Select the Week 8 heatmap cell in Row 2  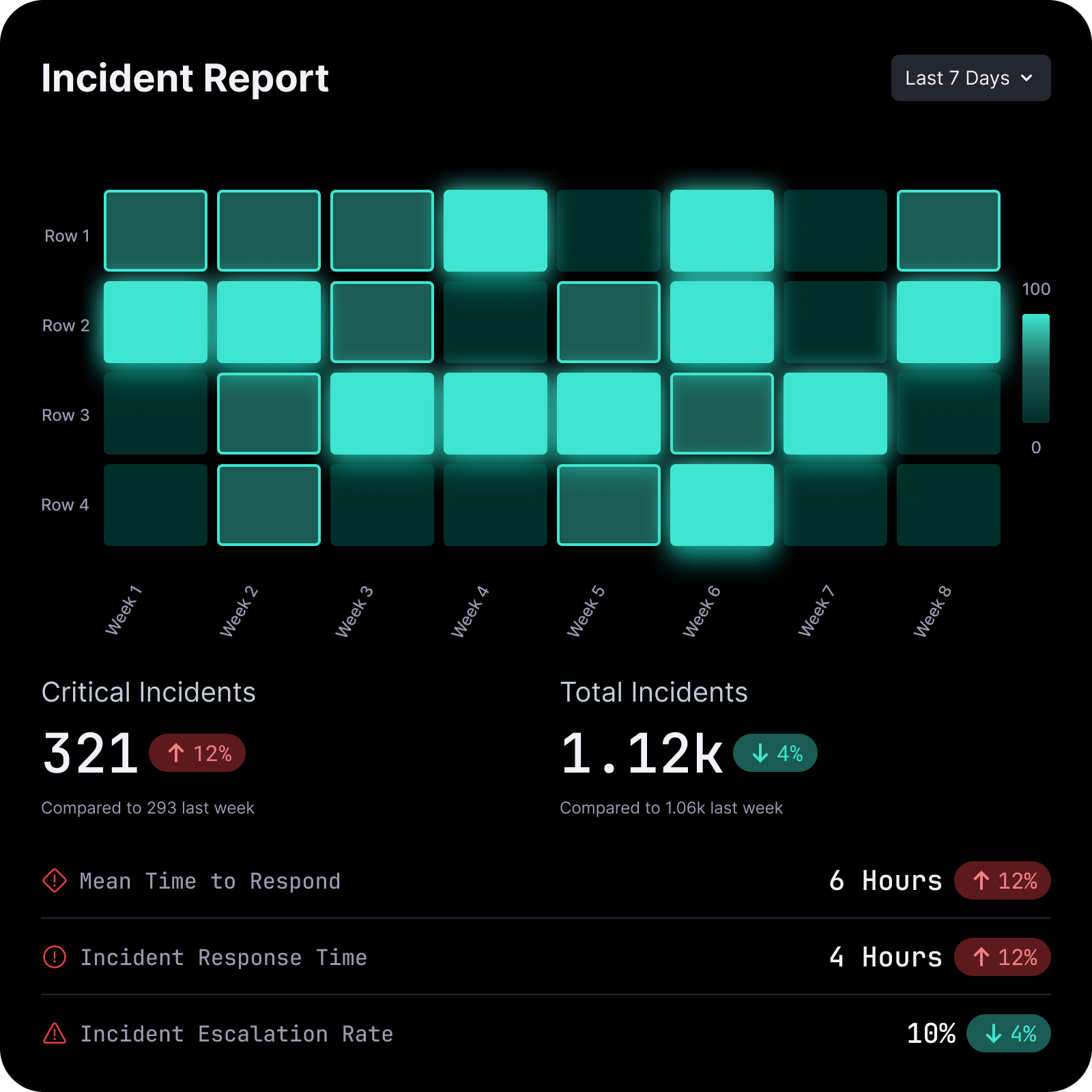coord(948,322)
